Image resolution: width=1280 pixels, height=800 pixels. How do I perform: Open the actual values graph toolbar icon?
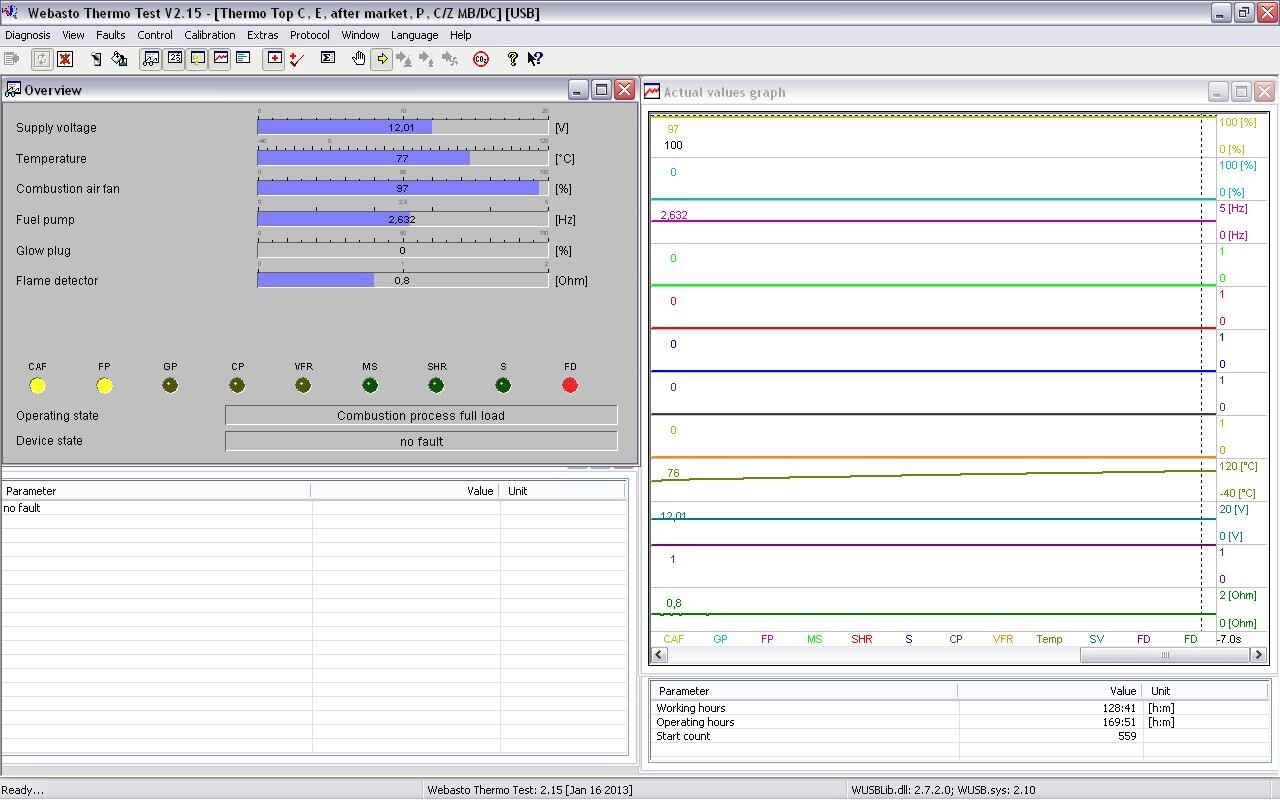coord(220,59)
